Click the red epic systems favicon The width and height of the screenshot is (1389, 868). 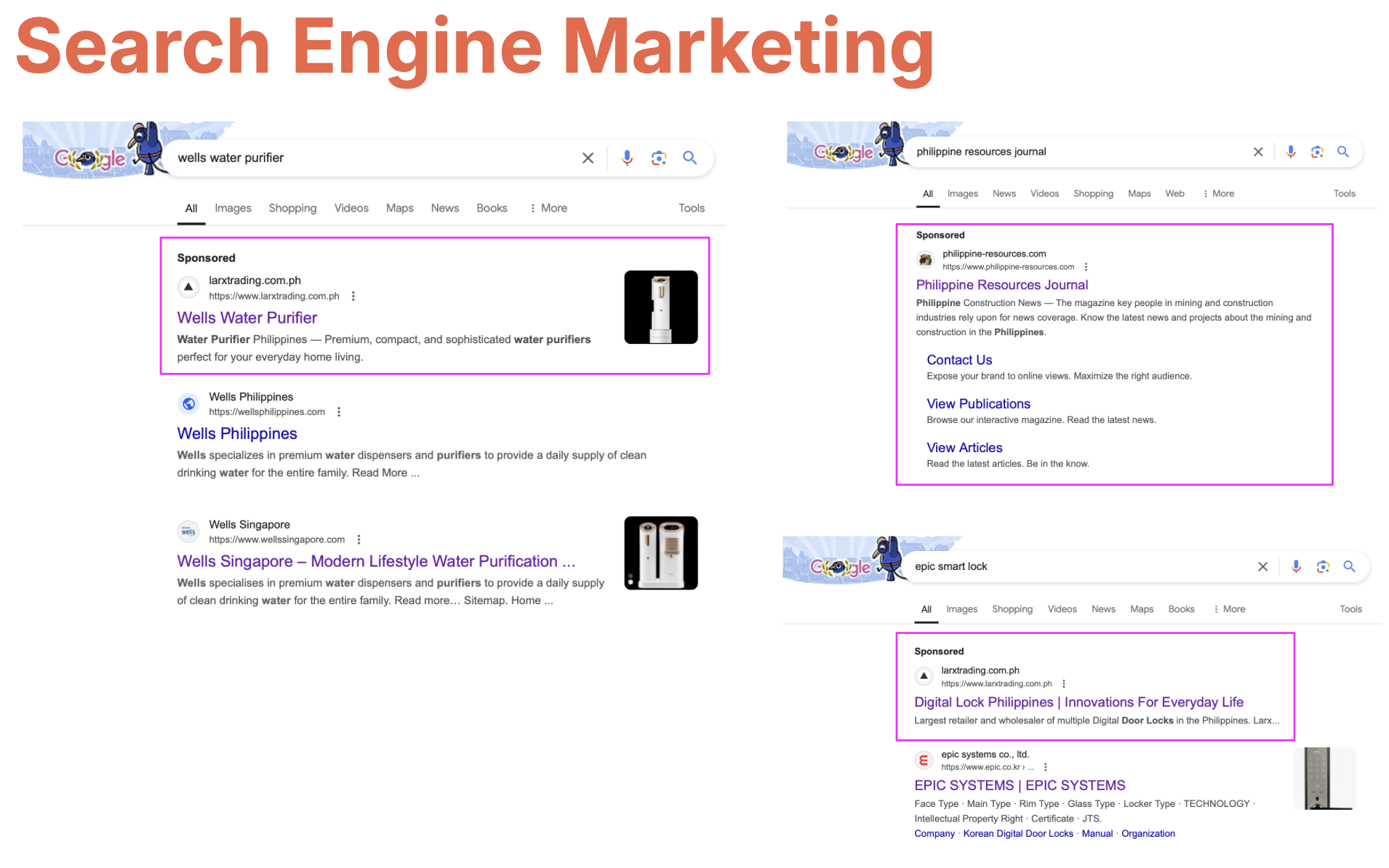click(x=924, y=760)
